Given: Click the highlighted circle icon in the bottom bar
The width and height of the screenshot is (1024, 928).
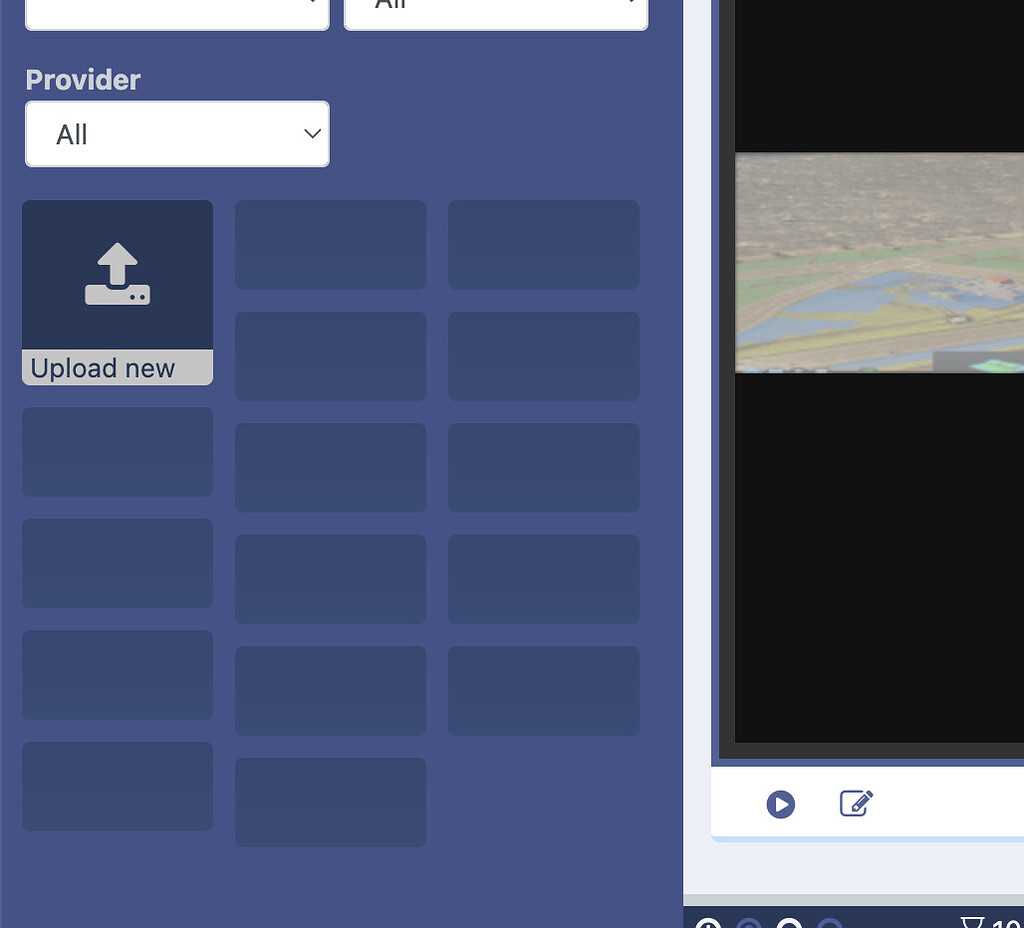Looking at the screenshot, I should pos(748,922).
